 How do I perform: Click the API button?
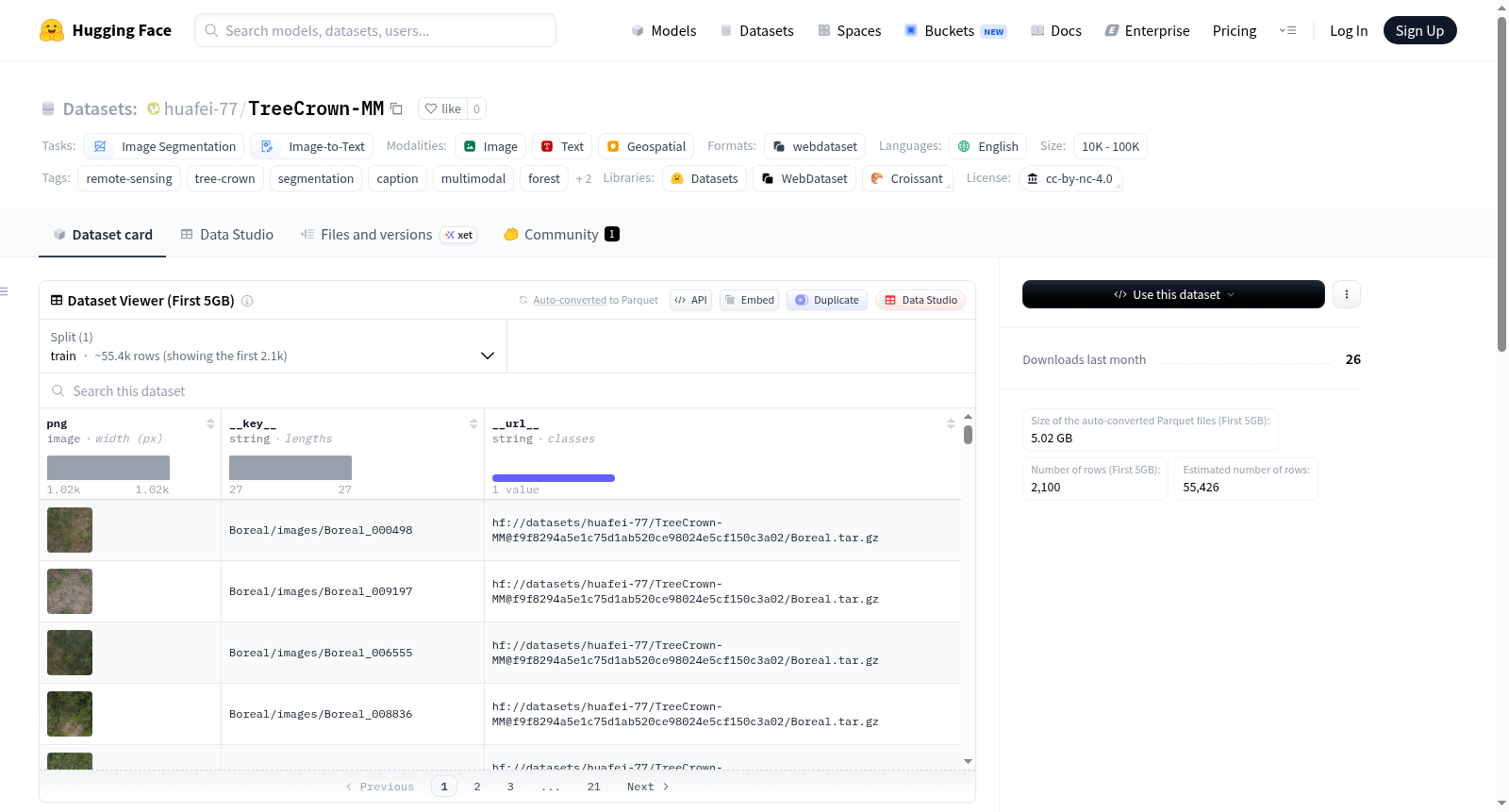tap(690, 300)
